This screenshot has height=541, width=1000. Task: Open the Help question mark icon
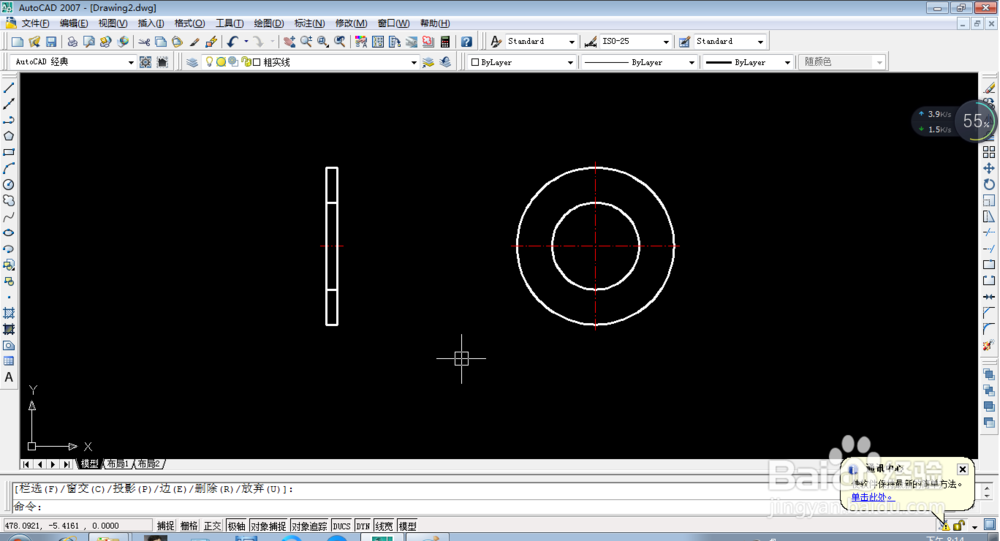(467, 41)
